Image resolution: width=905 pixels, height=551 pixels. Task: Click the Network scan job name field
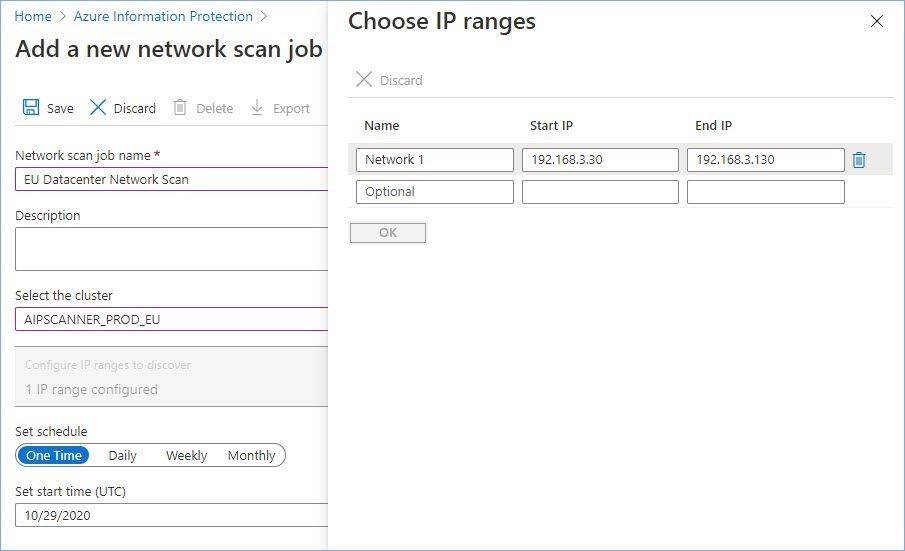click(171, 179)
